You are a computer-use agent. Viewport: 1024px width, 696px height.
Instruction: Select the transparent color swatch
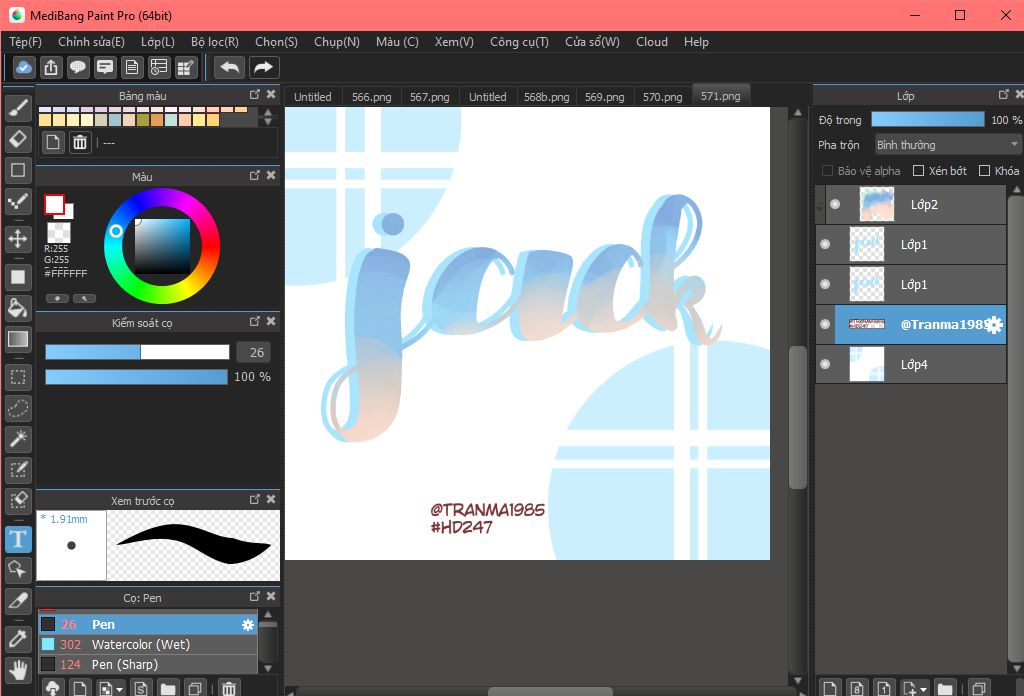[x=59, y=232]
